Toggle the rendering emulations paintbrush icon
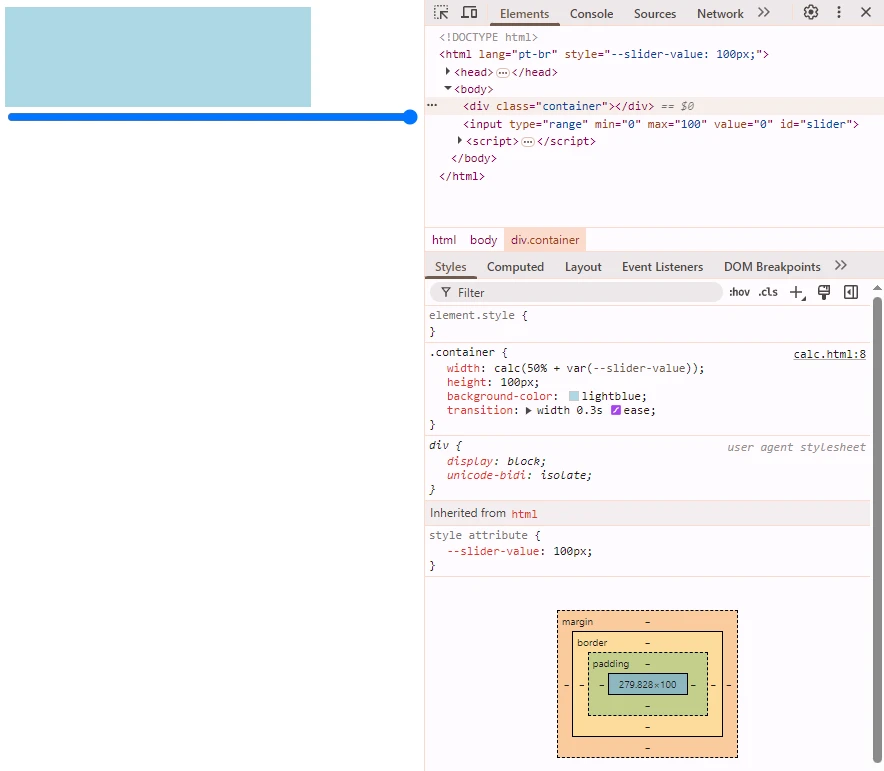Image resolution: width=884 pixels, height=771 pixels. tap(824, 292)
